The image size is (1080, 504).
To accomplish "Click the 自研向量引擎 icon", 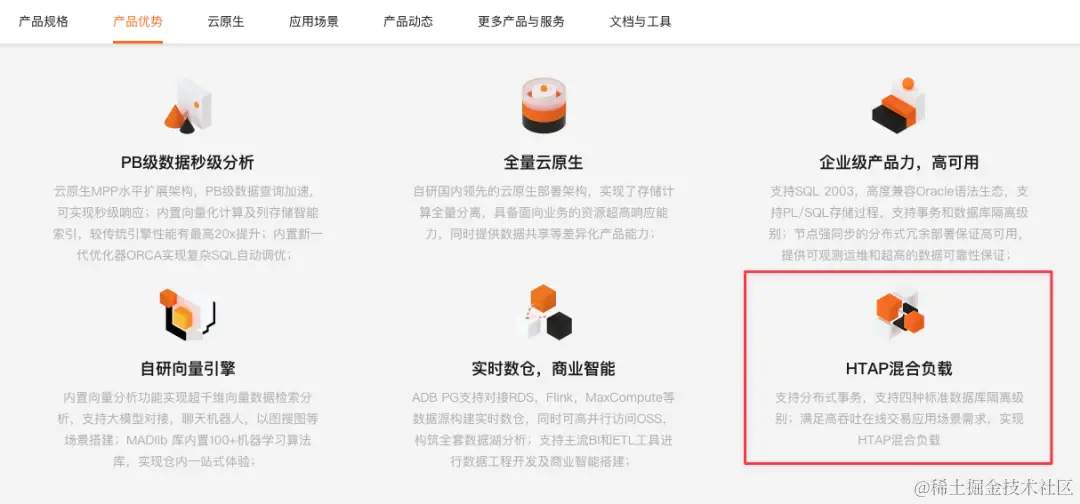I will pyautogui.click(x=187, y=315).
